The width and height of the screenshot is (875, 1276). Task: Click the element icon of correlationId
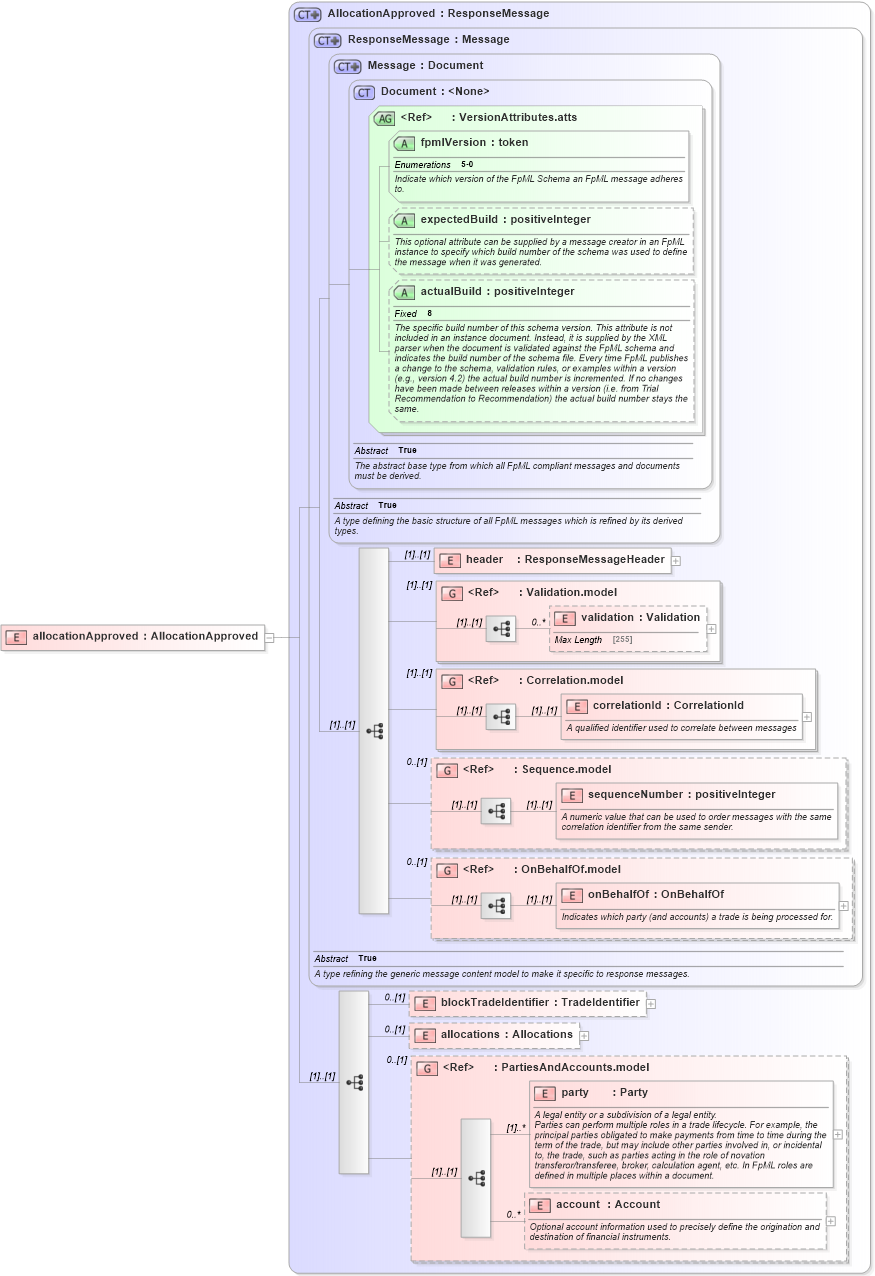(576, 706)
